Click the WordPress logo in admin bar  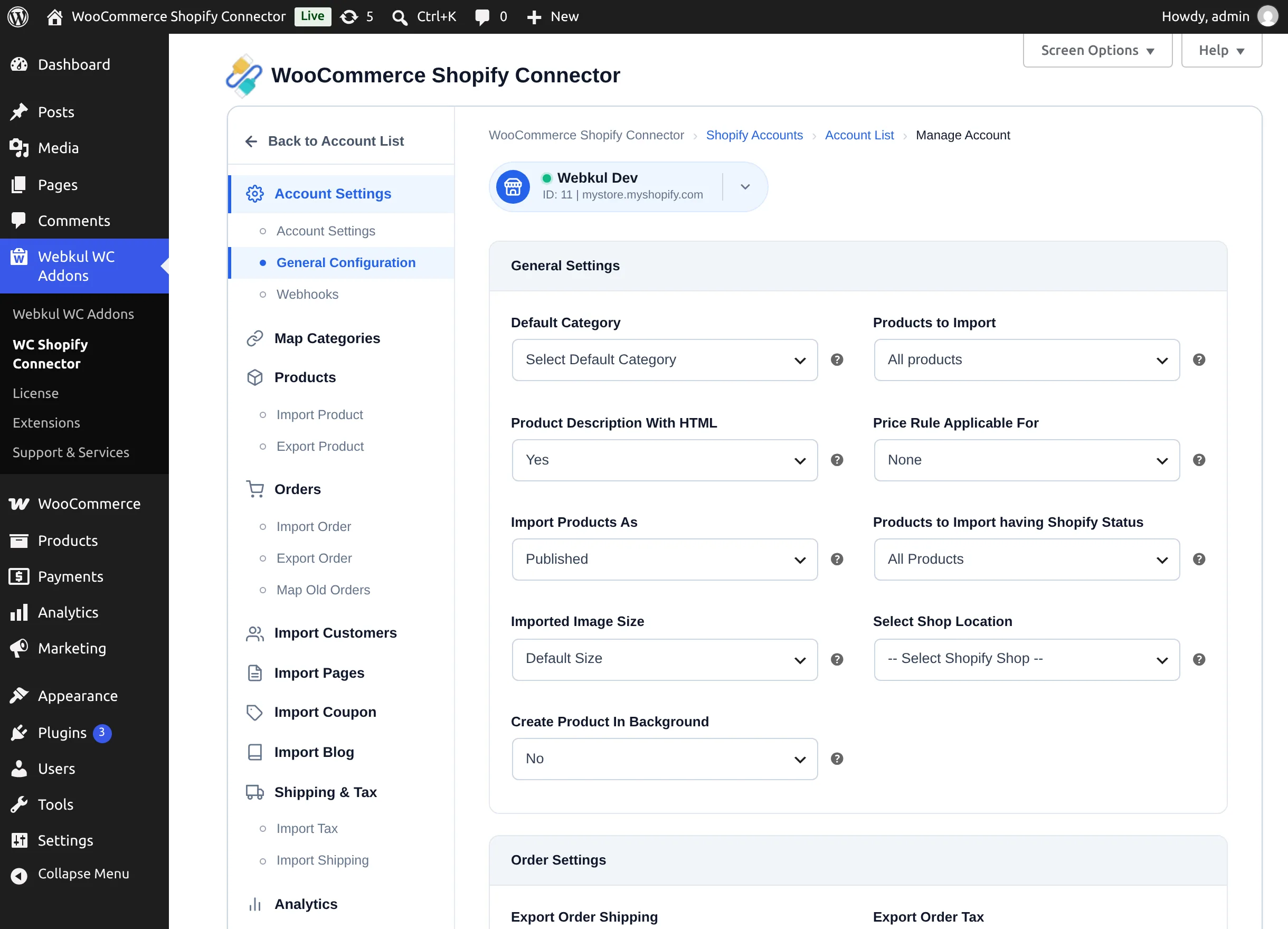coord(17,16)
